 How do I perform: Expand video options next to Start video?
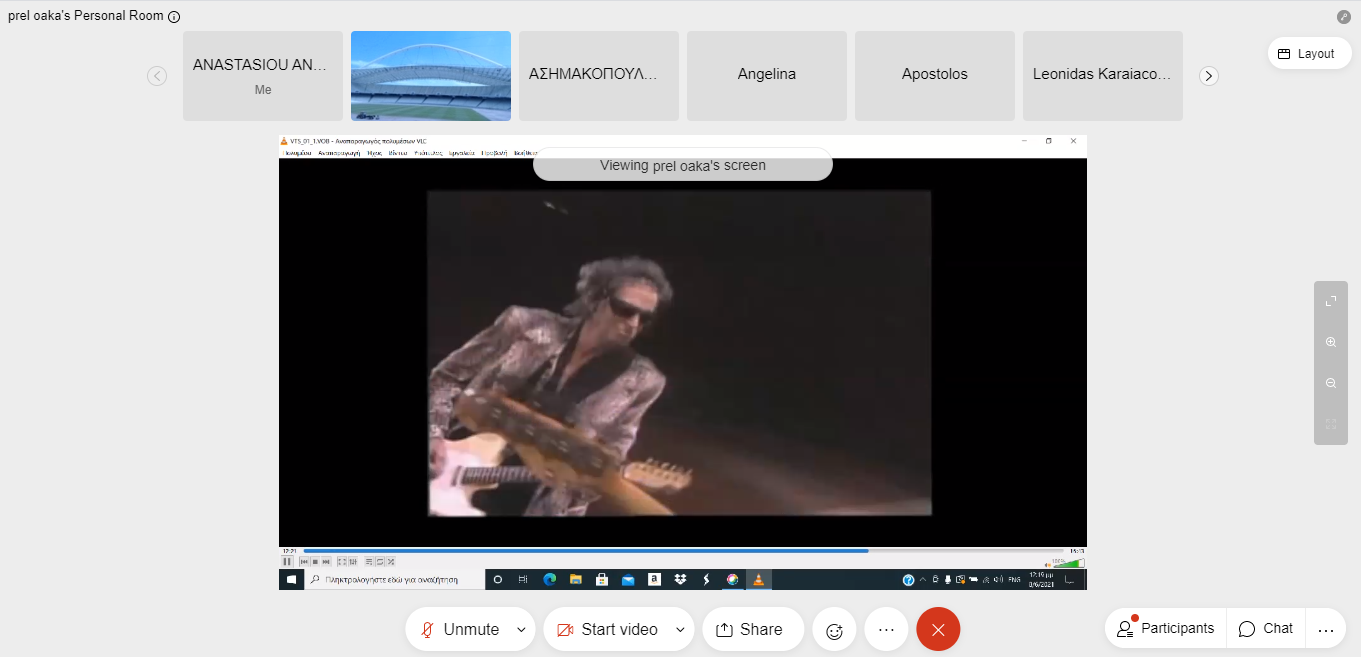click(681, 629)
